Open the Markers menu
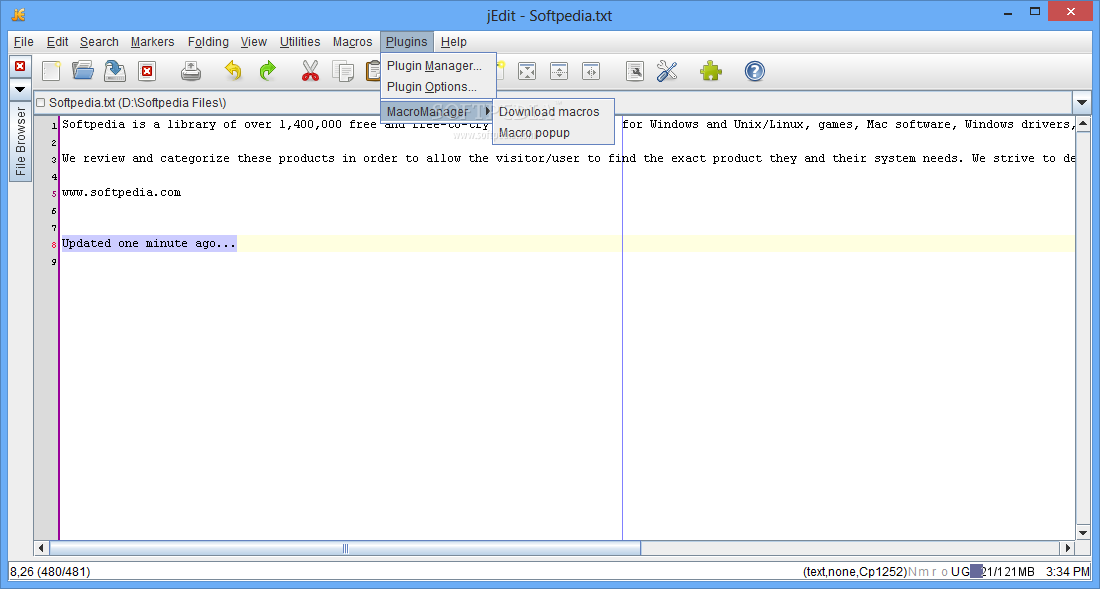Viewport: 1100px width, 589px height. (x=152, y=41)
